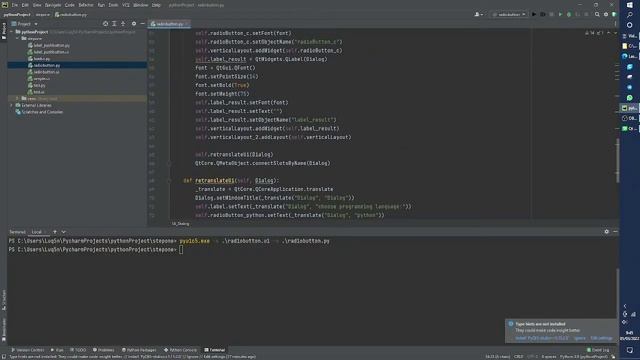Screen dimensions: 640x360
Task: Open Event Log from bottom bar
Action: (598, 350)
